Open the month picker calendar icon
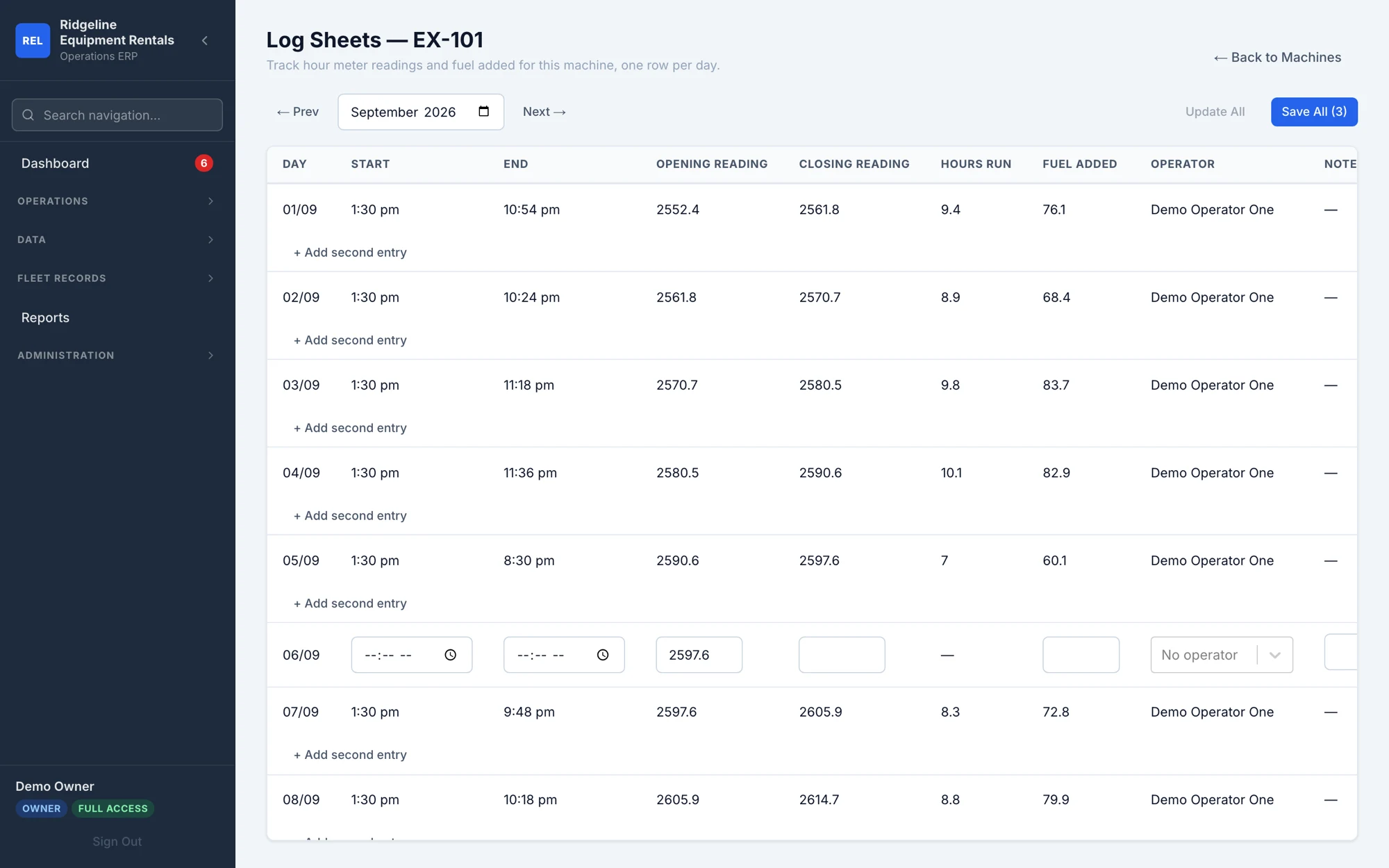The width and height of the screenshot is (1389, 868). [x=484, y=112]
